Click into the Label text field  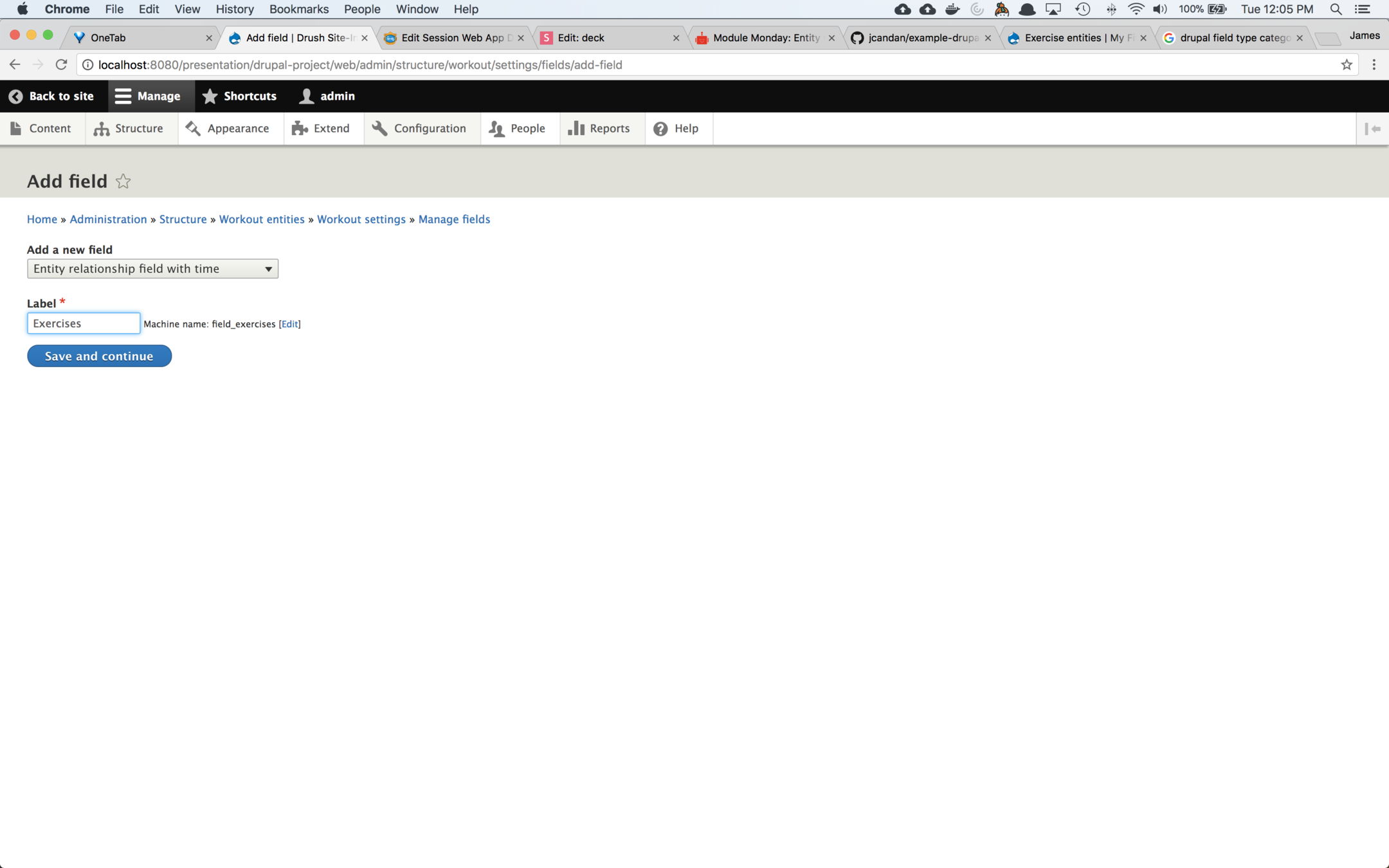click(x=84, y=323)
